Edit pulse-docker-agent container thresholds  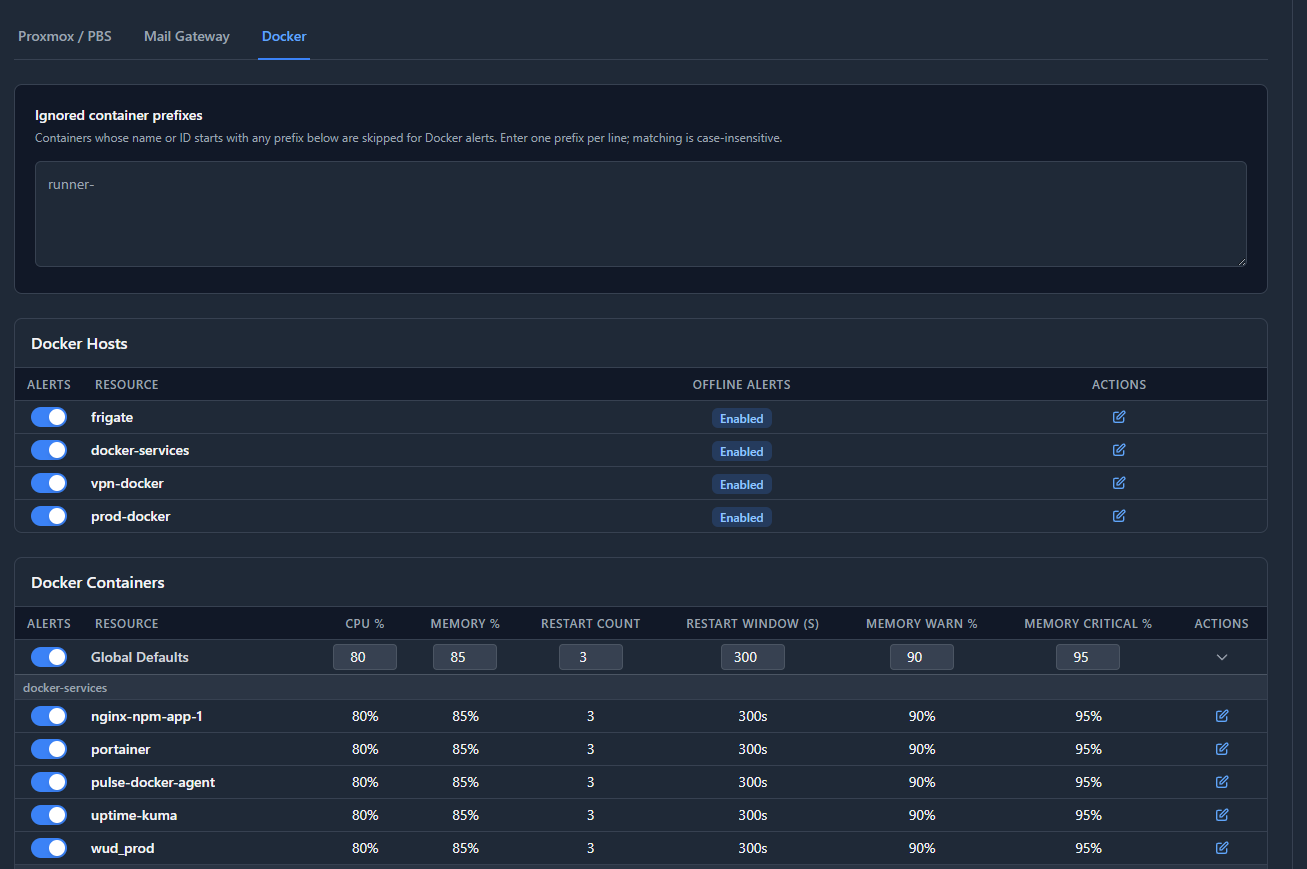pyautogui.click(x=1222, y=782)
